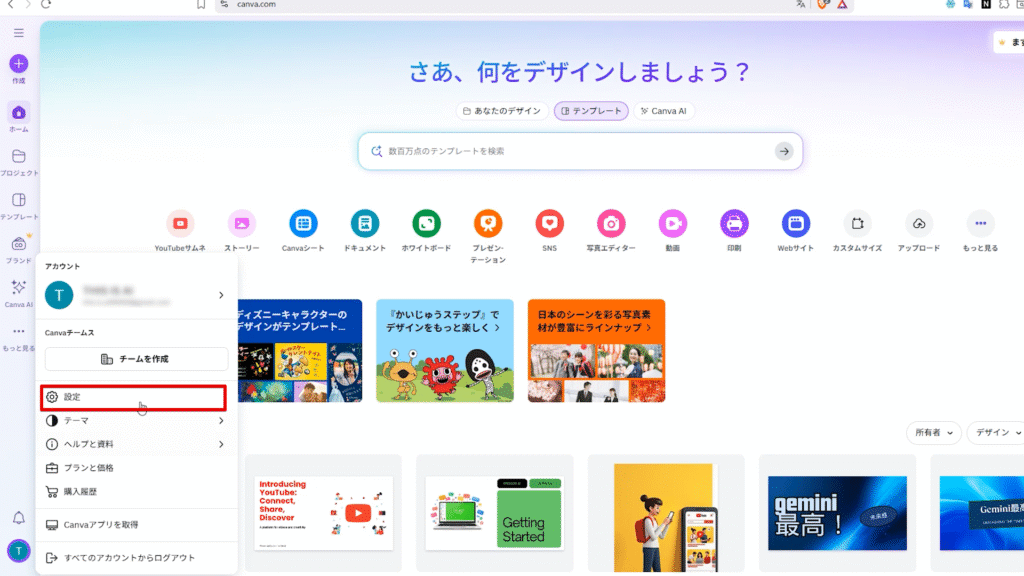Click the チームを作成 button
1024x576 pixels.
click(x=136, y=359)
